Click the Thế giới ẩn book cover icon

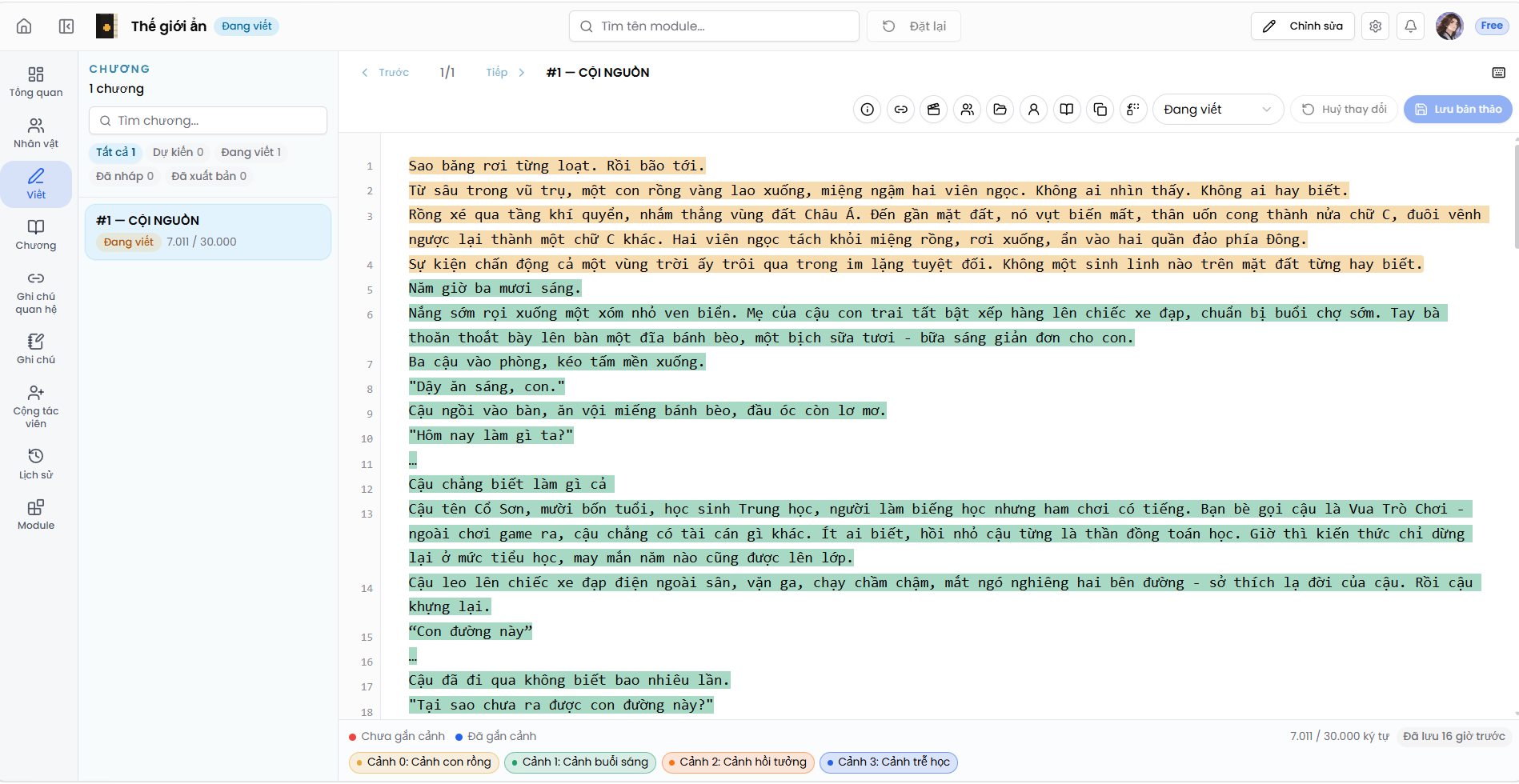106,26
